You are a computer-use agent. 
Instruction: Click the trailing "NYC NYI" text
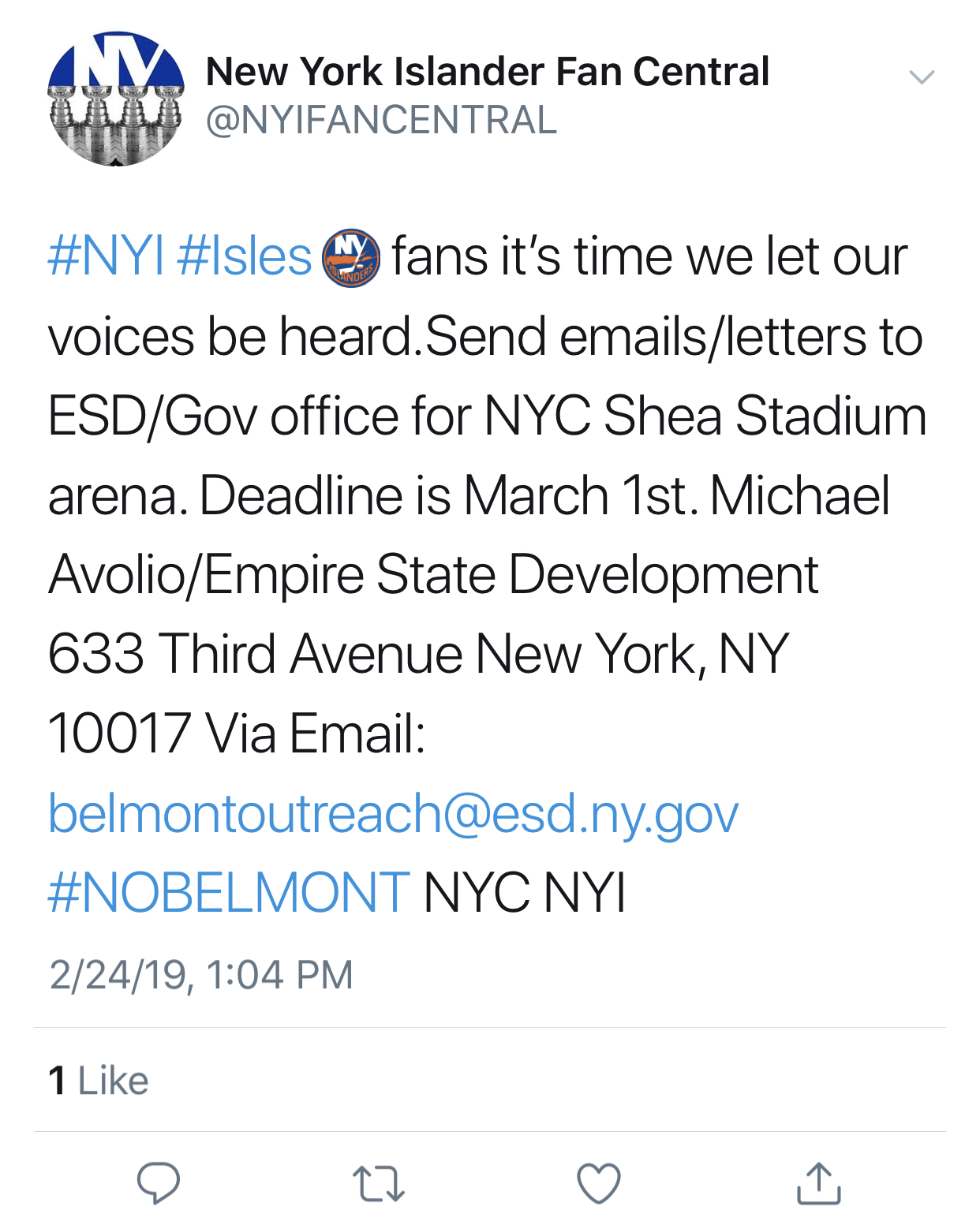525,893
